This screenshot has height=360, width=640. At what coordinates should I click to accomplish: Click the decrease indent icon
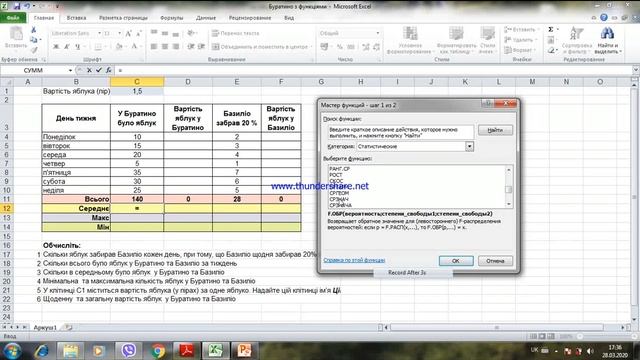coord(191,47)
